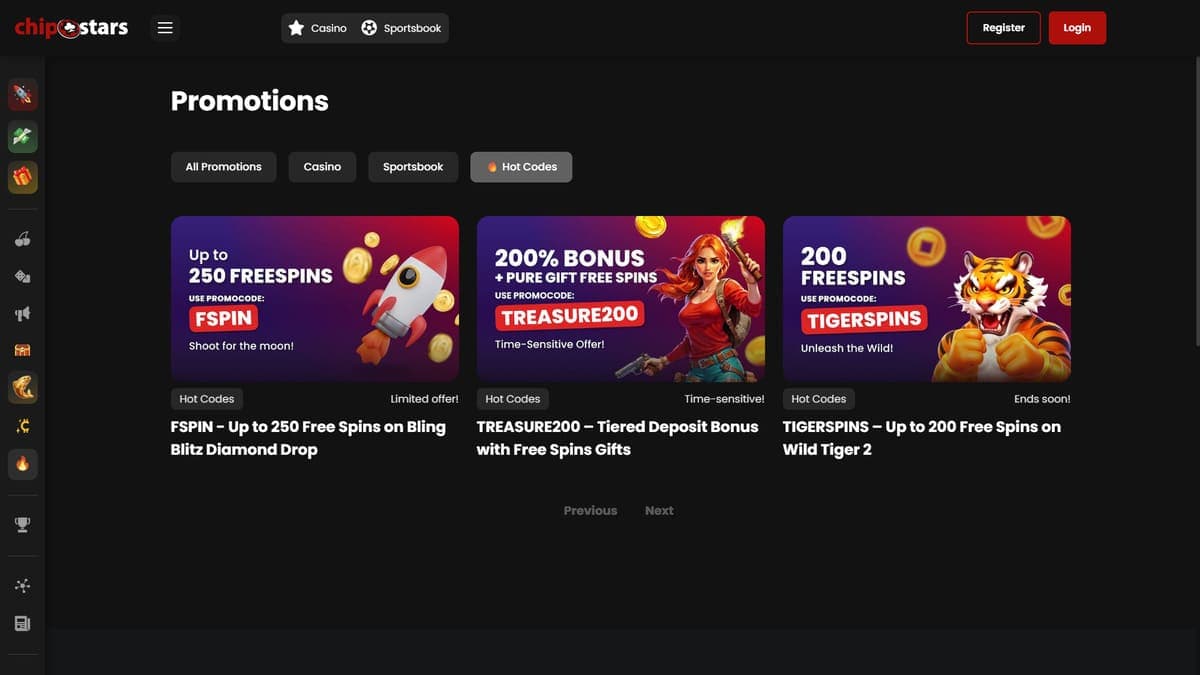Click the flame hot sidebar icon
The height and width of the screenshot is (675, 1200).
(23, 463)
